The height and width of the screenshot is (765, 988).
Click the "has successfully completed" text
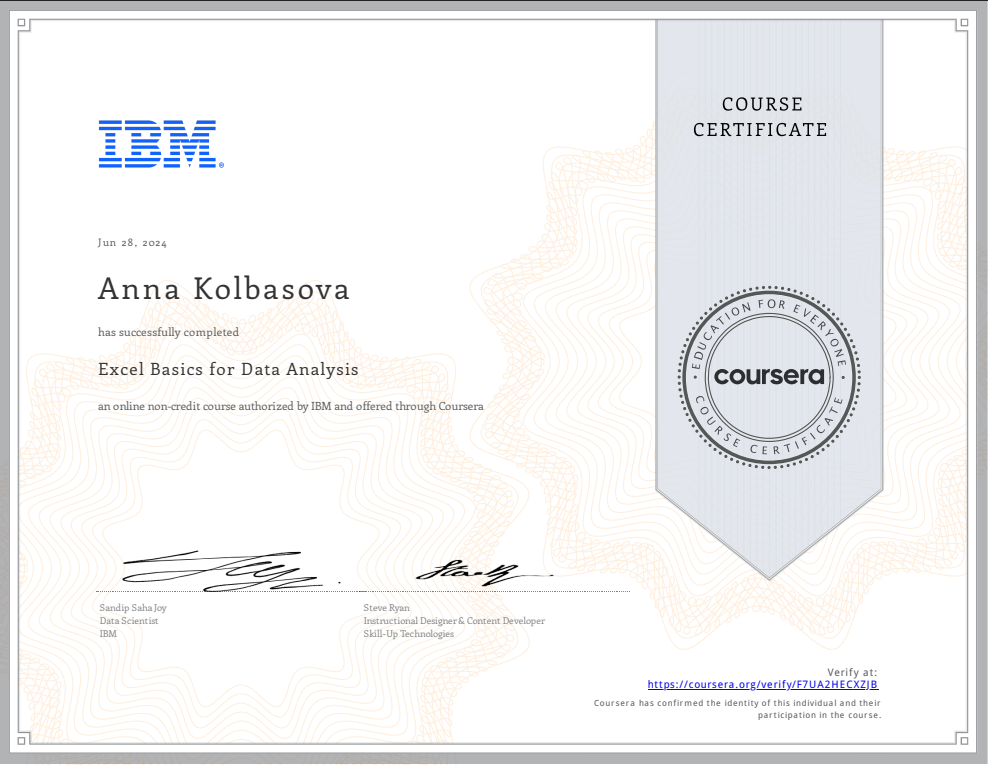pyautogui.click(x=168, y=332)
